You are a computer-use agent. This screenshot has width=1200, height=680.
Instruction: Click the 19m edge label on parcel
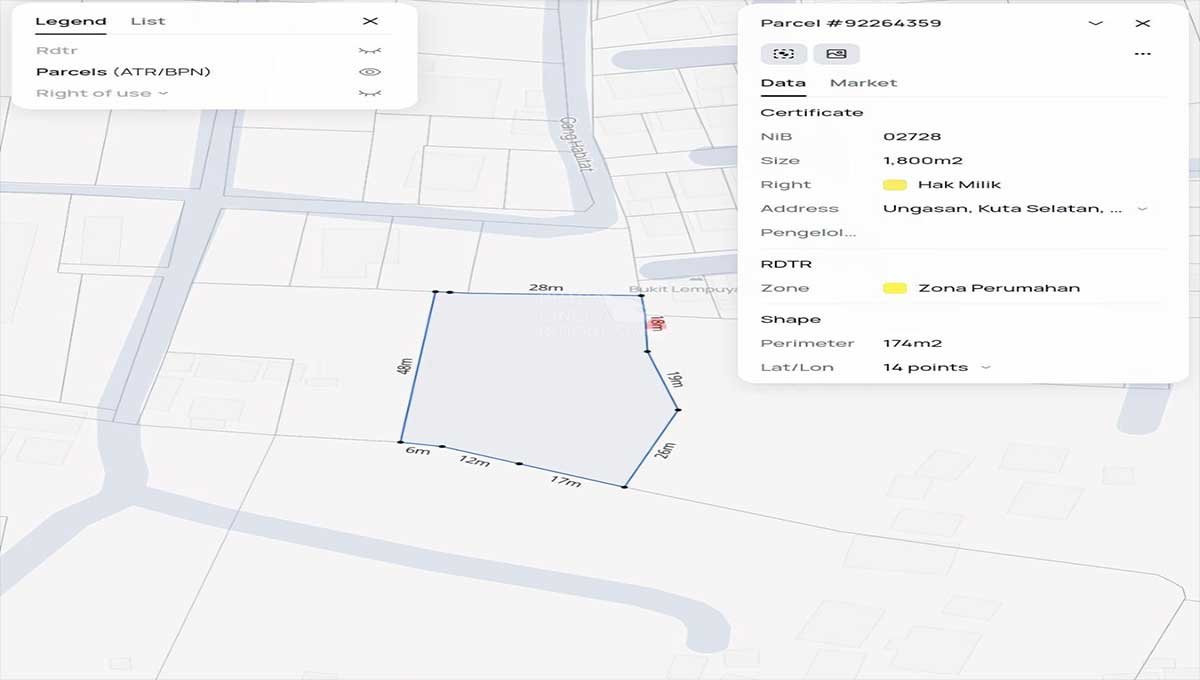(x=676, y=380)
